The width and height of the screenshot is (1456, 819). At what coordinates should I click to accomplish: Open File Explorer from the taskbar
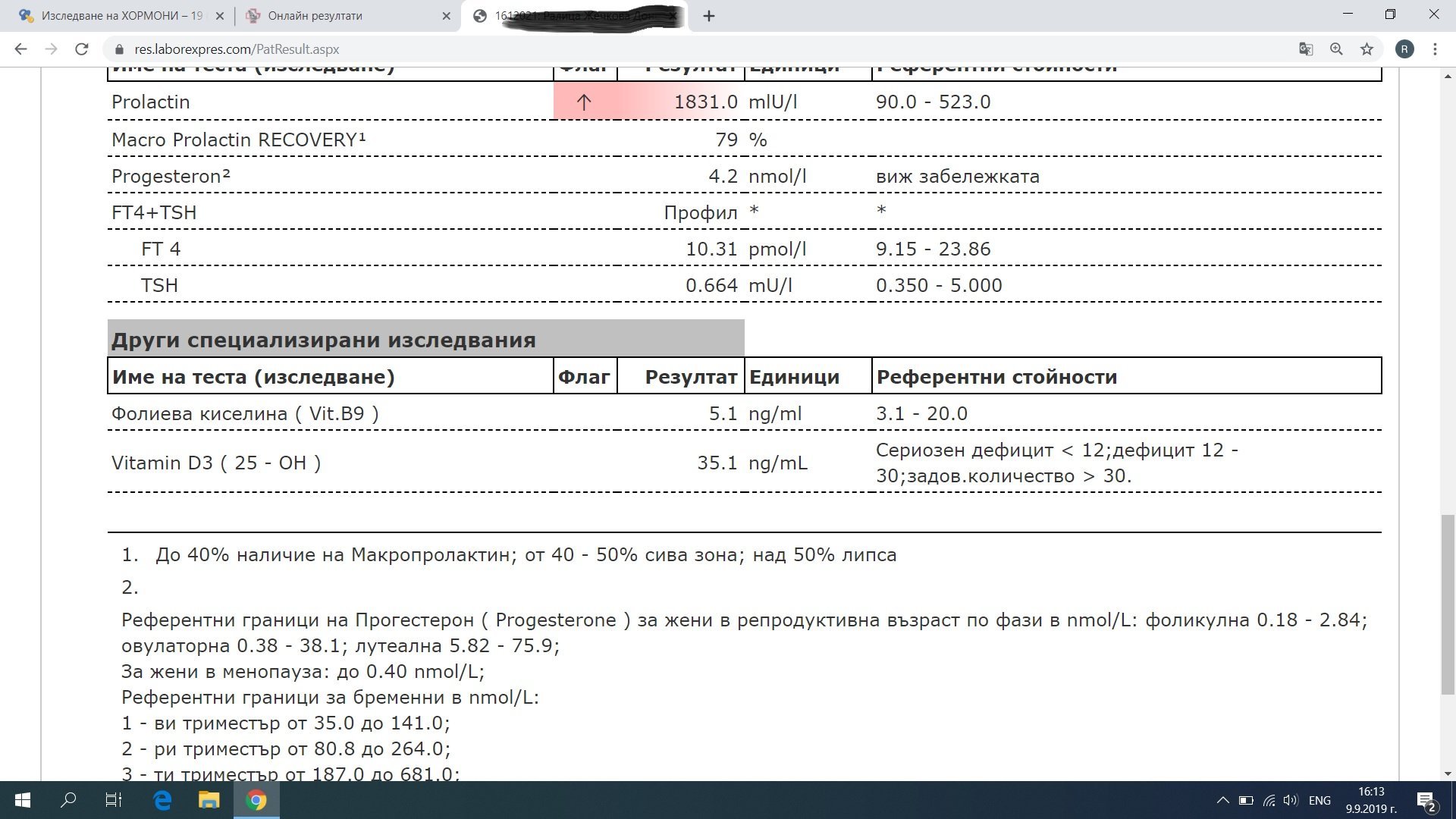(209, 800)
